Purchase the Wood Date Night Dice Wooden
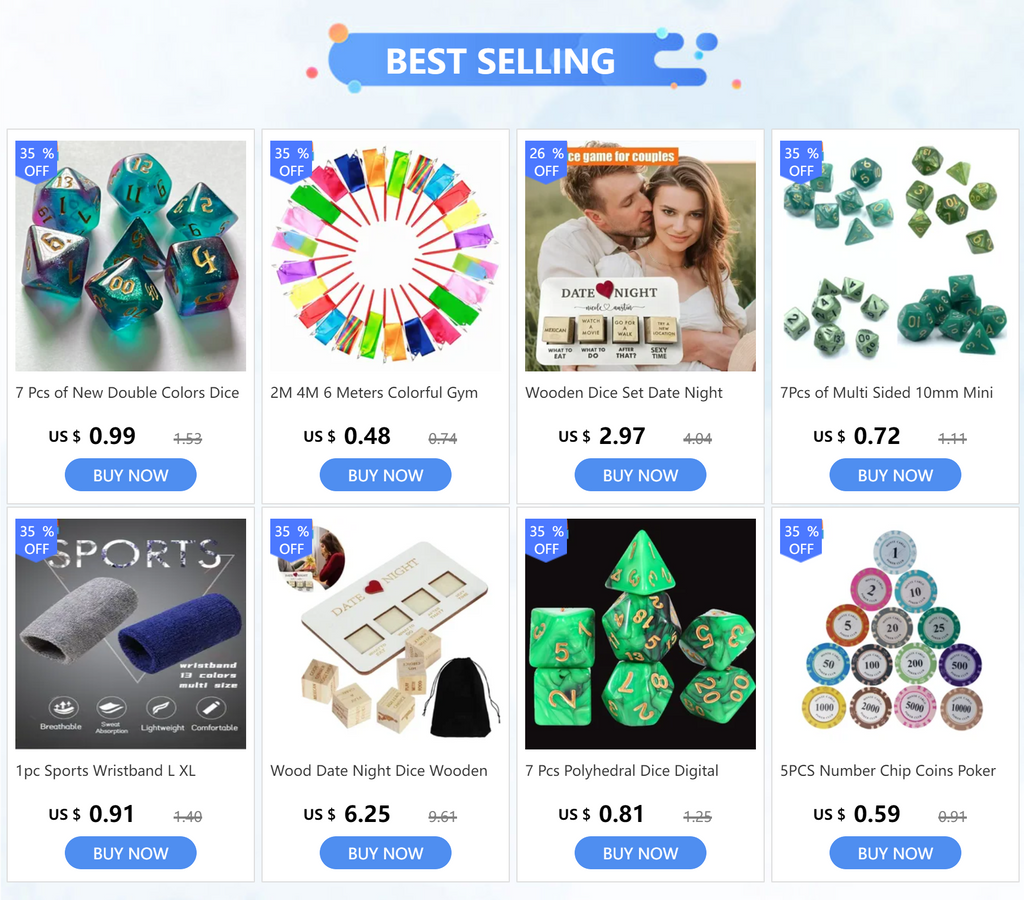This screenshot has height=900, width=1024. tap(385, 853)
